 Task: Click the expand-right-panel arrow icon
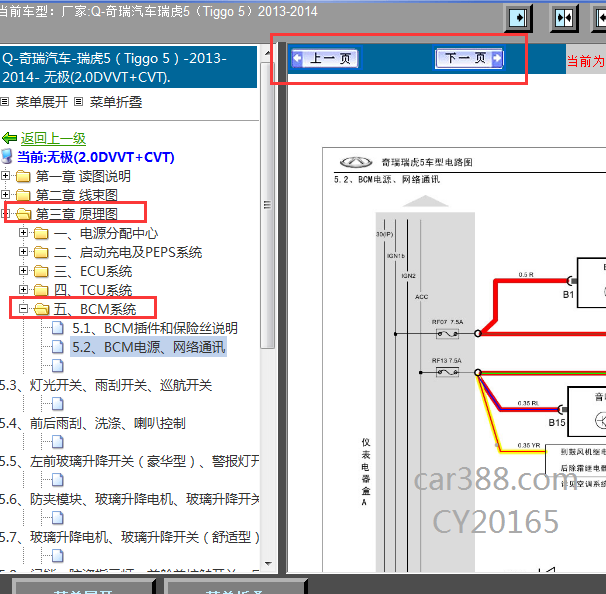click(518, 18)
